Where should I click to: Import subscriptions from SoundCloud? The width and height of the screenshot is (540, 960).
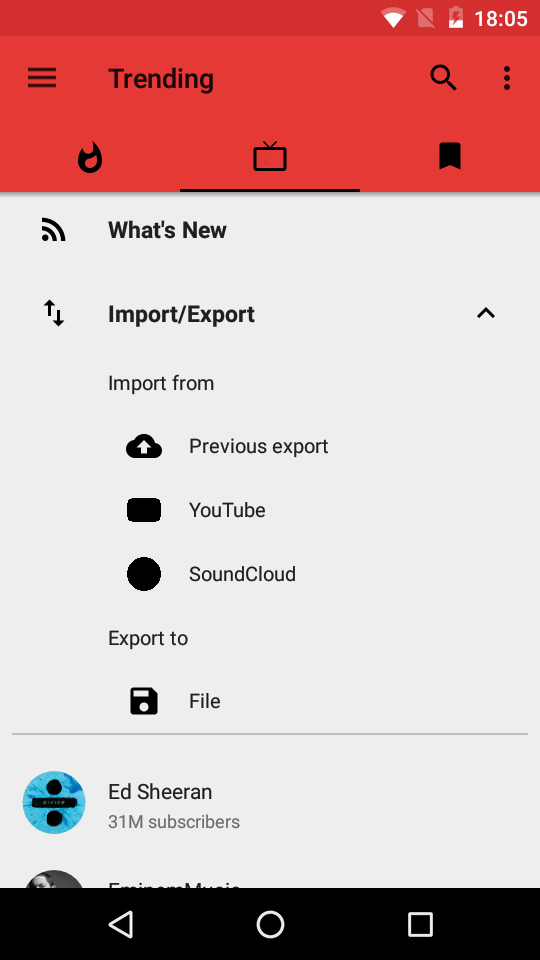[x=242, y=574]
